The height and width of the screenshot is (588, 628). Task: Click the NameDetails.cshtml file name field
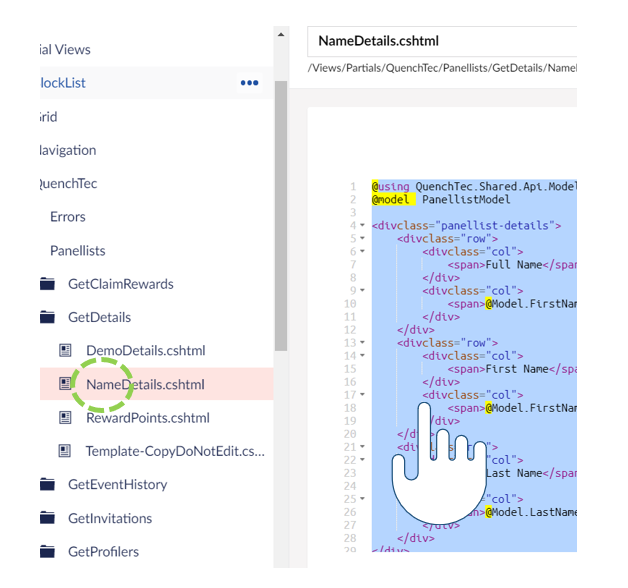click(442, 41)
